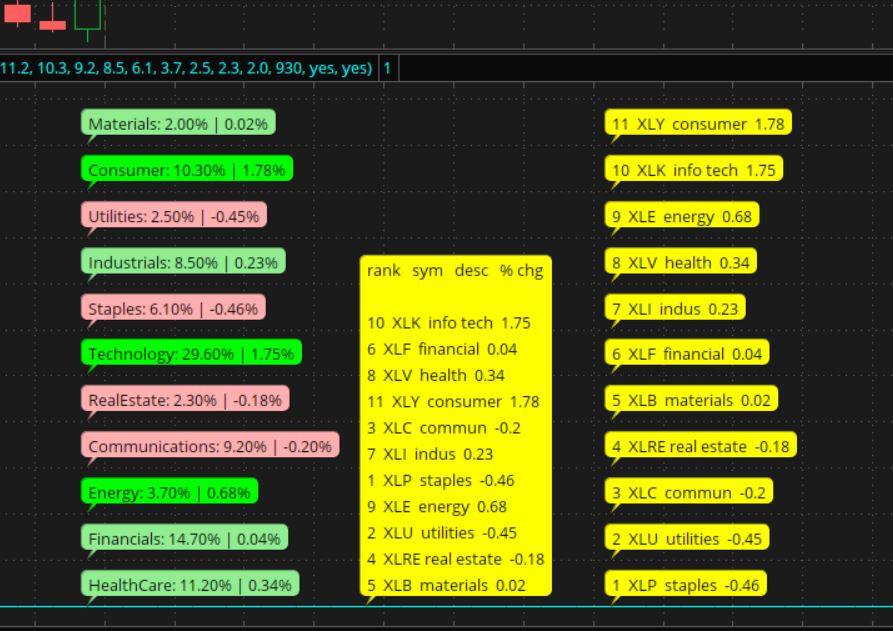Screen dimensions: 893x631
Task: Select the 'Industrials: 8.50% | 0.23%' label
Action: tap(183, 262)
